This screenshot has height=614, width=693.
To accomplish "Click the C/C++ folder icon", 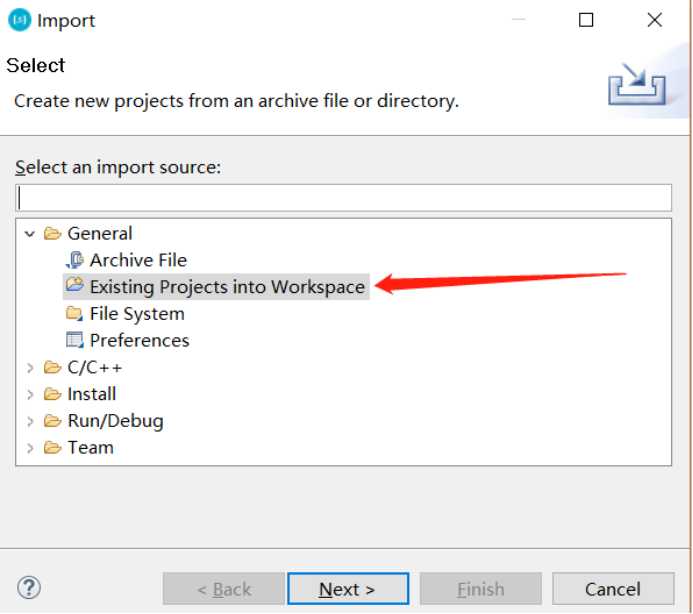I will [x=52, y=367].
